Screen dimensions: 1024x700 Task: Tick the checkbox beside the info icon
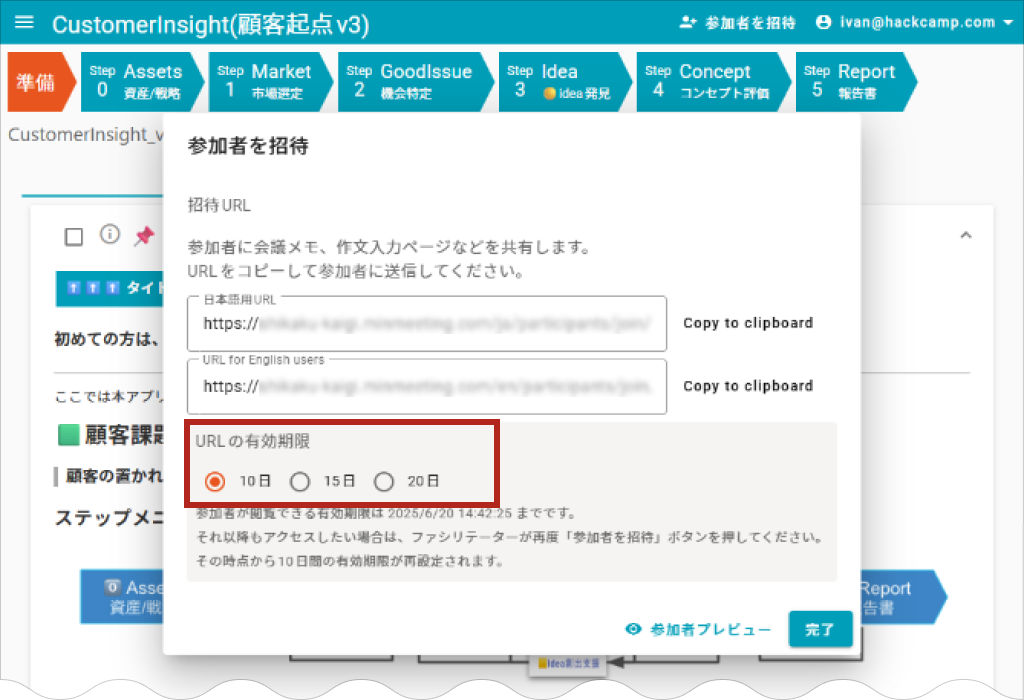[x=73, y=237]
